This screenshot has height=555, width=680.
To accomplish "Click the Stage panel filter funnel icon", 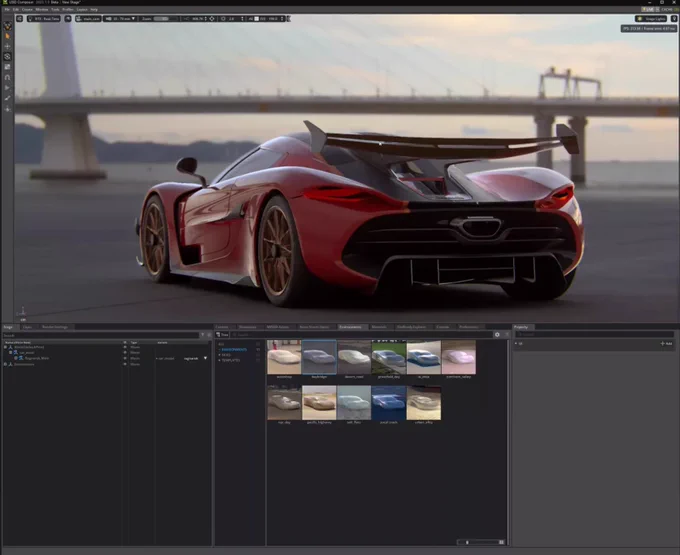I will (203, 335).
